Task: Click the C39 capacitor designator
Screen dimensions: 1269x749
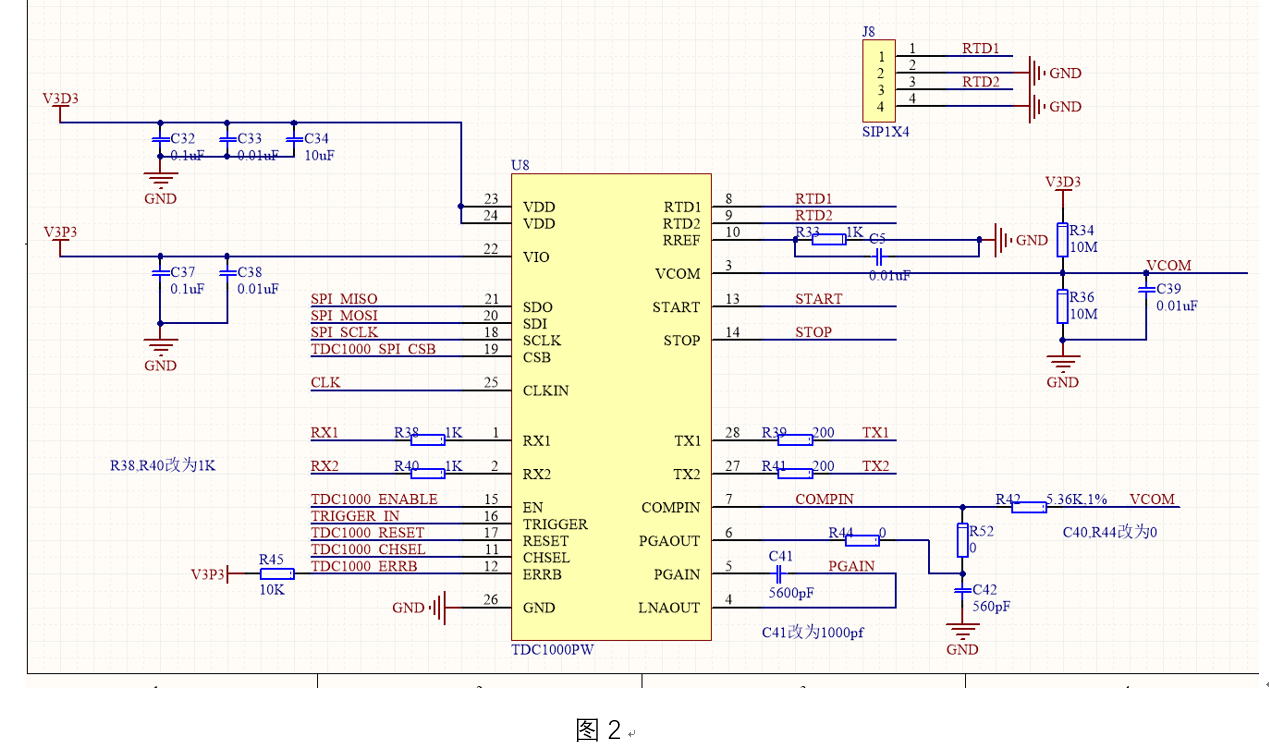Action: point(1169,288)
